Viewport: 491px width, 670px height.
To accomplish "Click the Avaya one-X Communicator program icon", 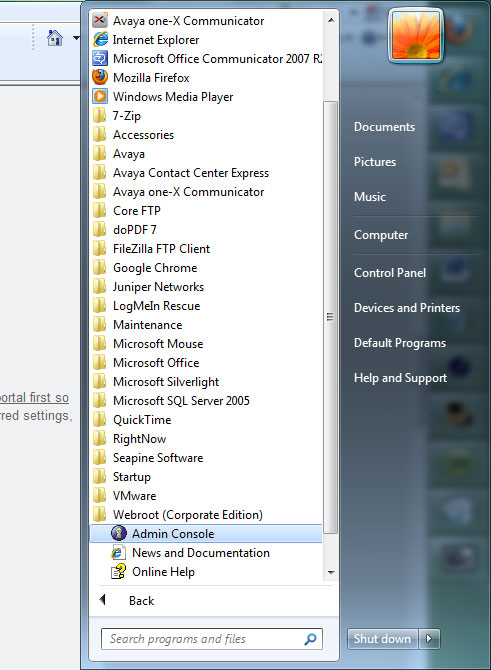I will click(x=100, y=20).
